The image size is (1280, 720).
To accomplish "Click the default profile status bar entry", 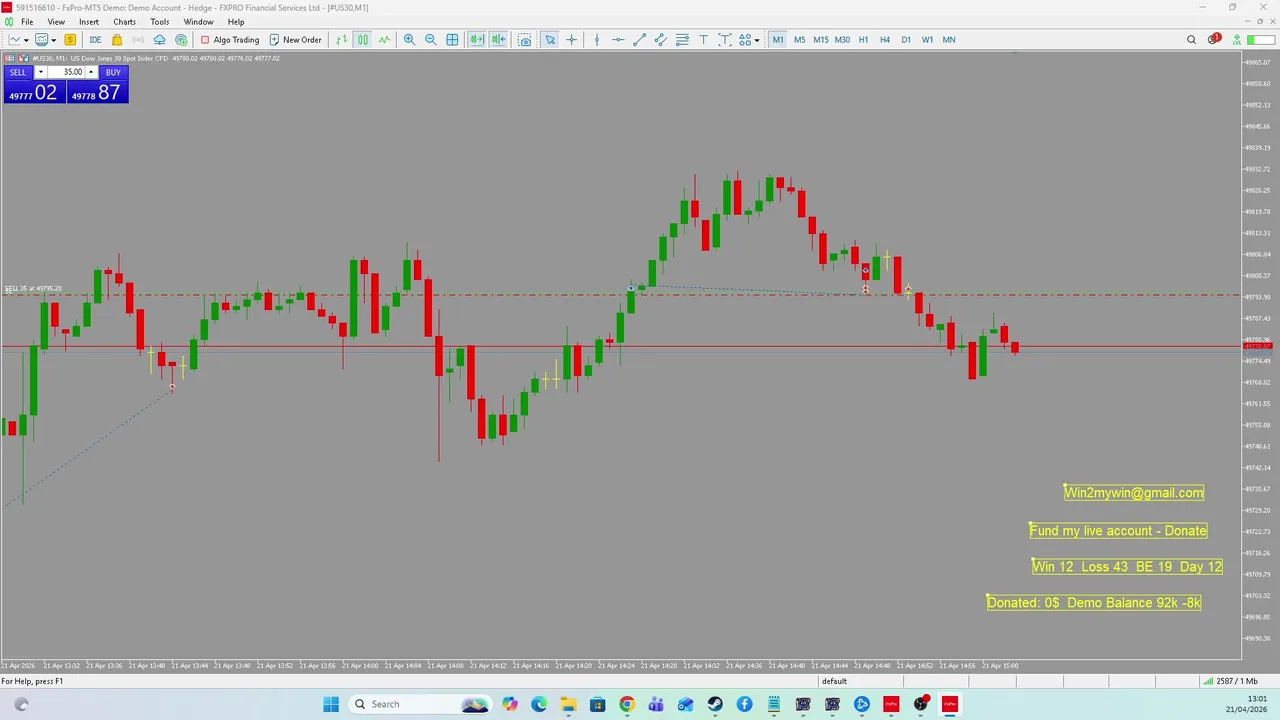I will (834, 681).
